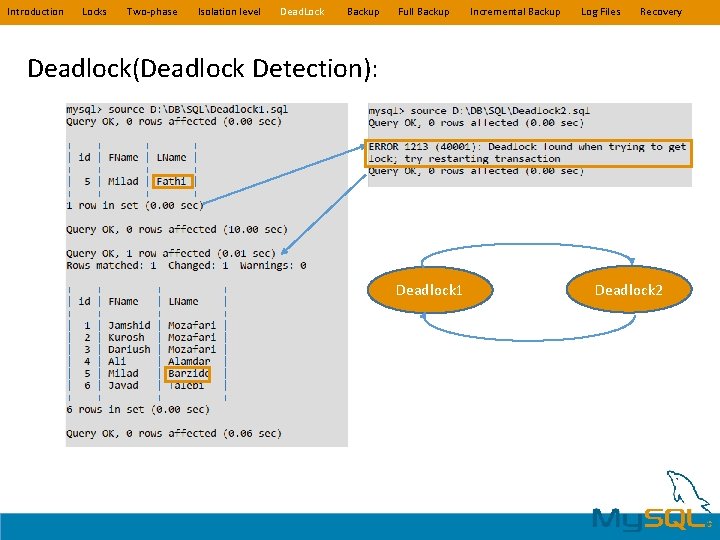The image size is (720, 540).
Task: Open the Isolation level tab
Action: 229,12
